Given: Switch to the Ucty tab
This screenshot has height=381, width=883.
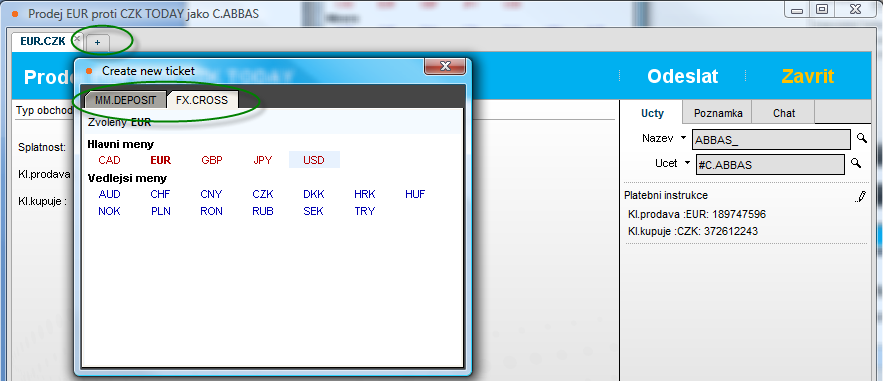Looking at the screenshot, I should 652,113.
